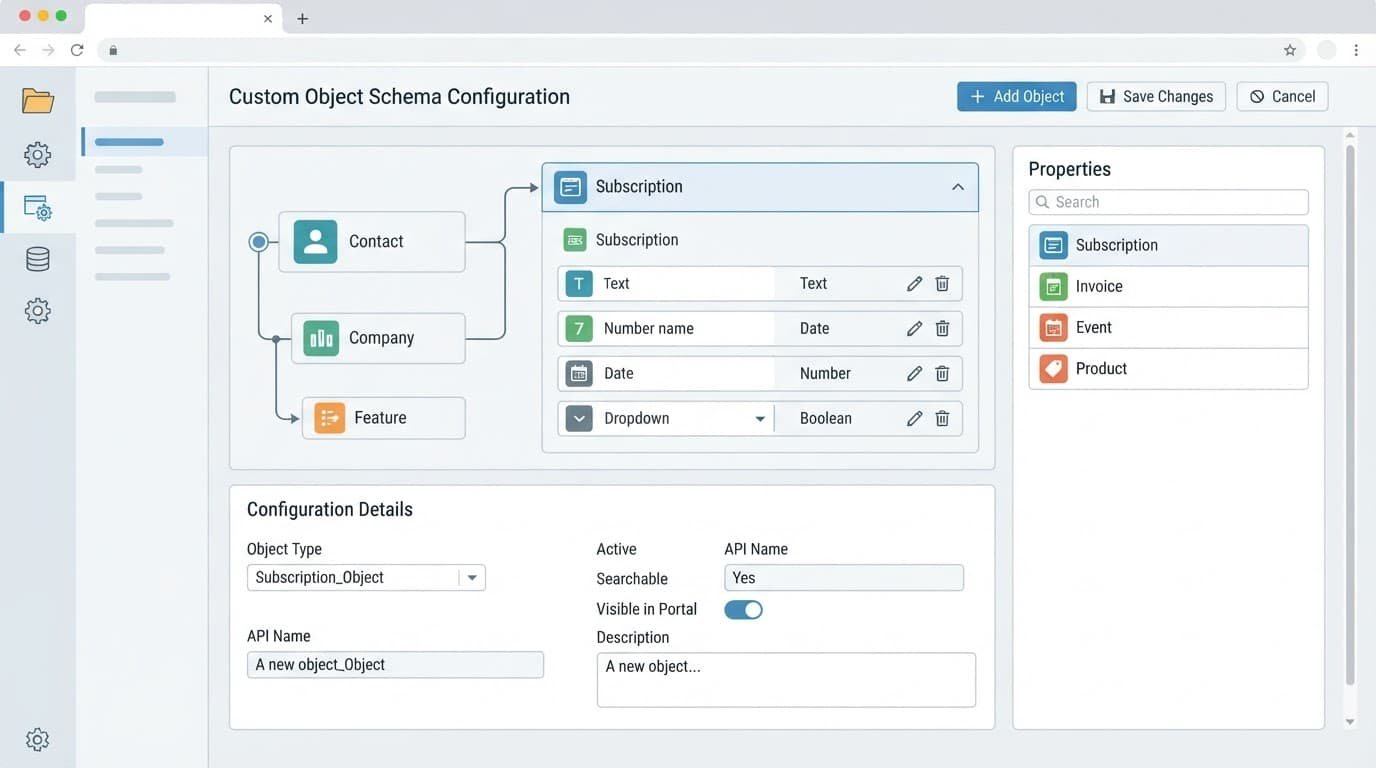Click the browser back arrow

coord(19,50)
